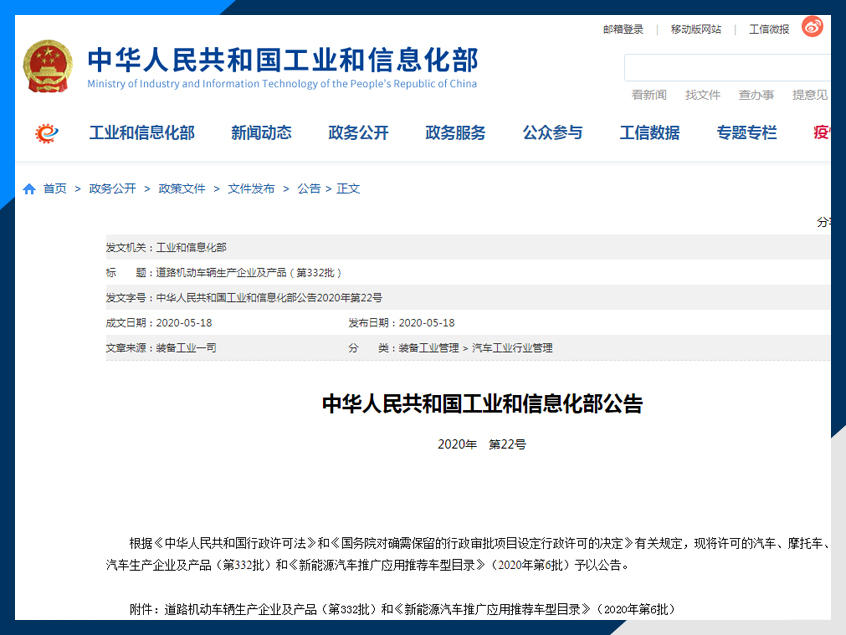Open the 工业和信息化部 nav menu
The image size is (846, 635).
coord(142,133)
